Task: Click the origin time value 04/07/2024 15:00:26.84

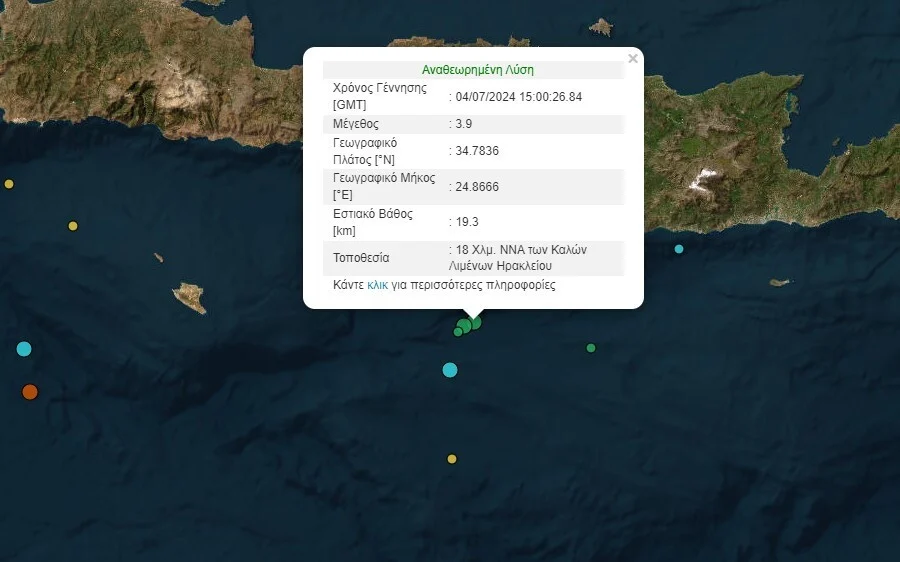Action: [518, 97]
